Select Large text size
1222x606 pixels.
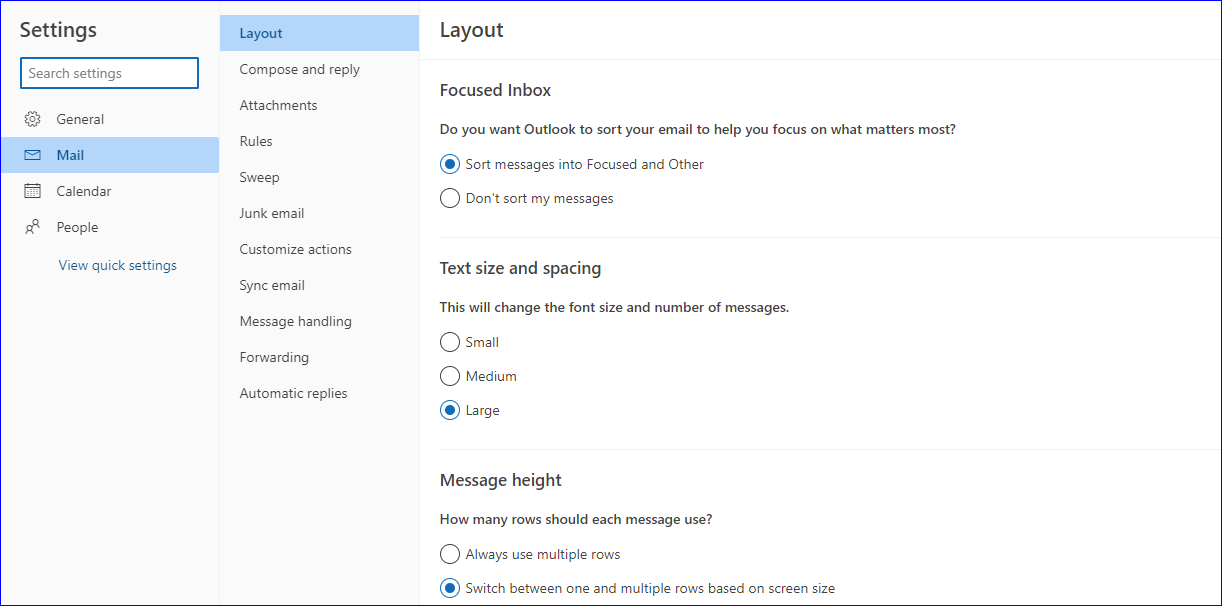coord(449,409)
